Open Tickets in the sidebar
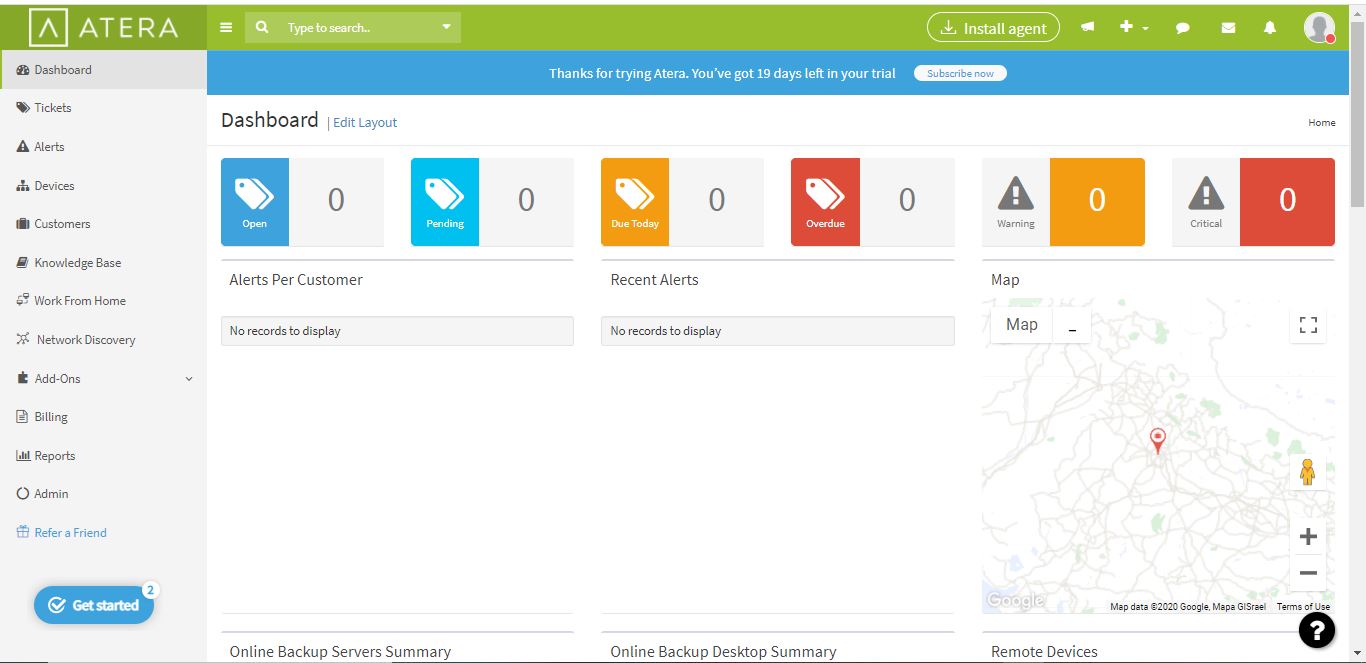The height and width of the screenshot is (663, 1366). pos(53,108)
